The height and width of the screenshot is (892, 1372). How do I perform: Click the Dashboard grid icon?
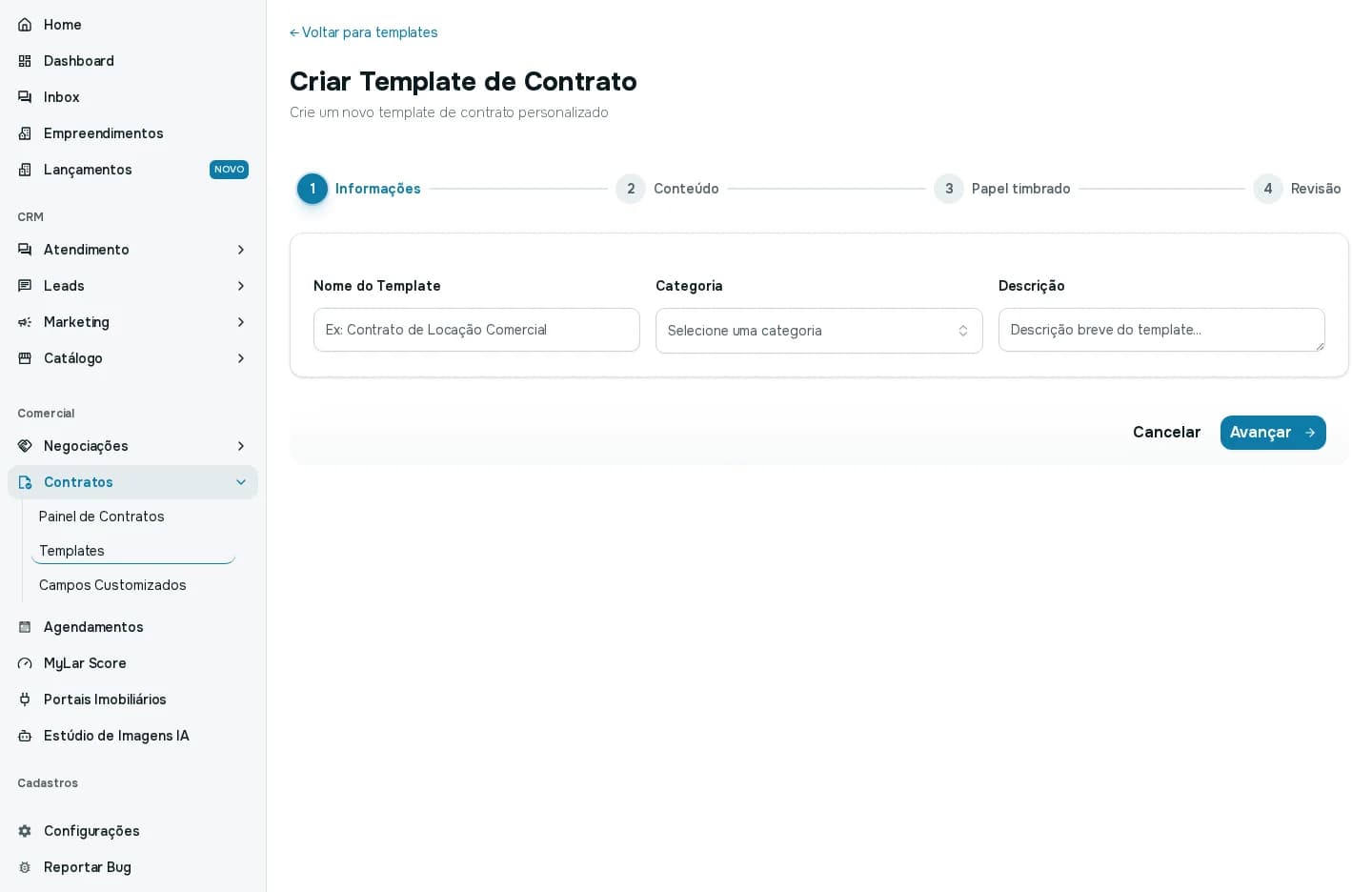25,61
